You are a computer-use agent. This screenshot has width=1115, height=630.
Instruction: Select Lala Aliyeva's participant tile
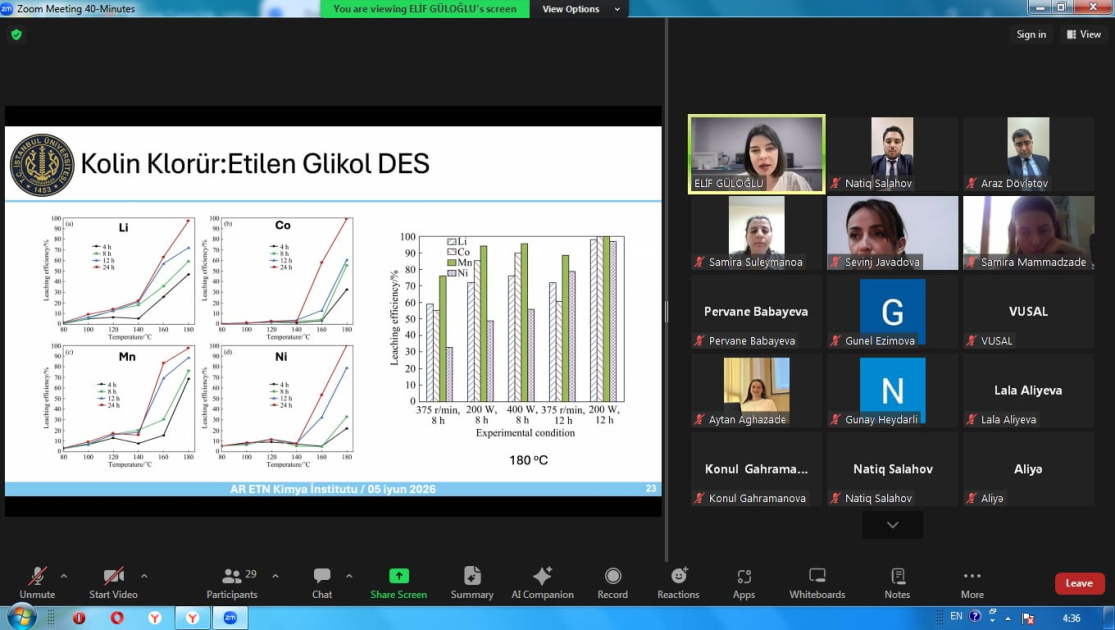(x=1028, y=391)
